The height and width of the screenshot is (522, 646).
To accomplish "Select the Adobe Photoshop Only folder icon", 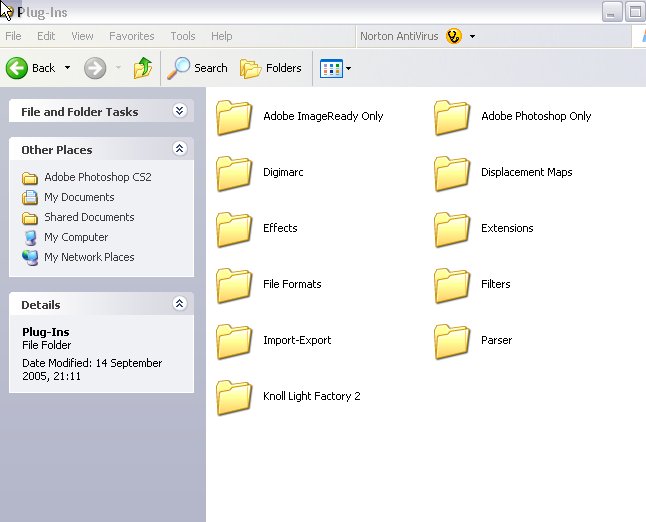I will coord(452,117).
